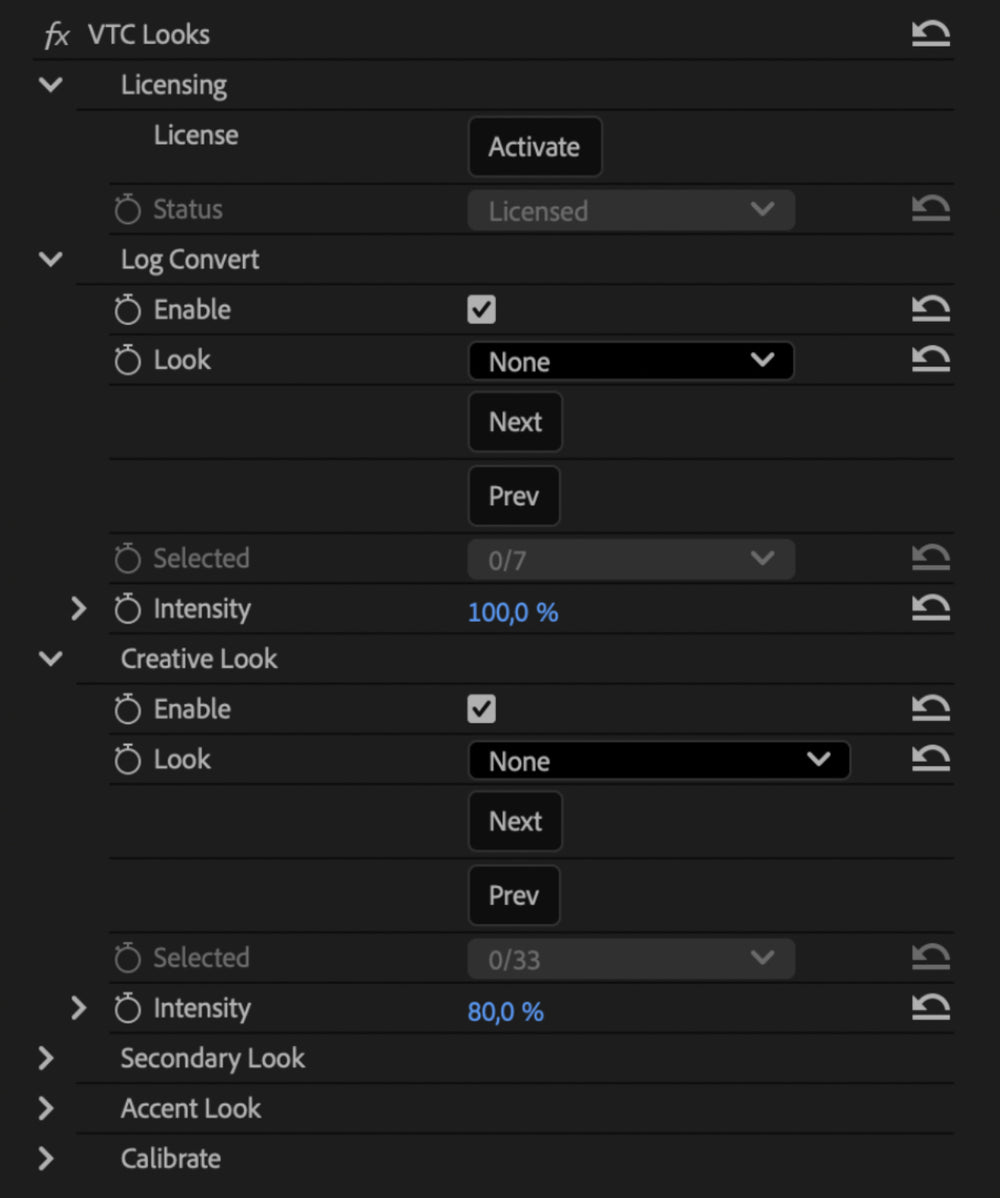
Task: Uncheck the Log Convert Enable checkbox
Action: [481, 309]
